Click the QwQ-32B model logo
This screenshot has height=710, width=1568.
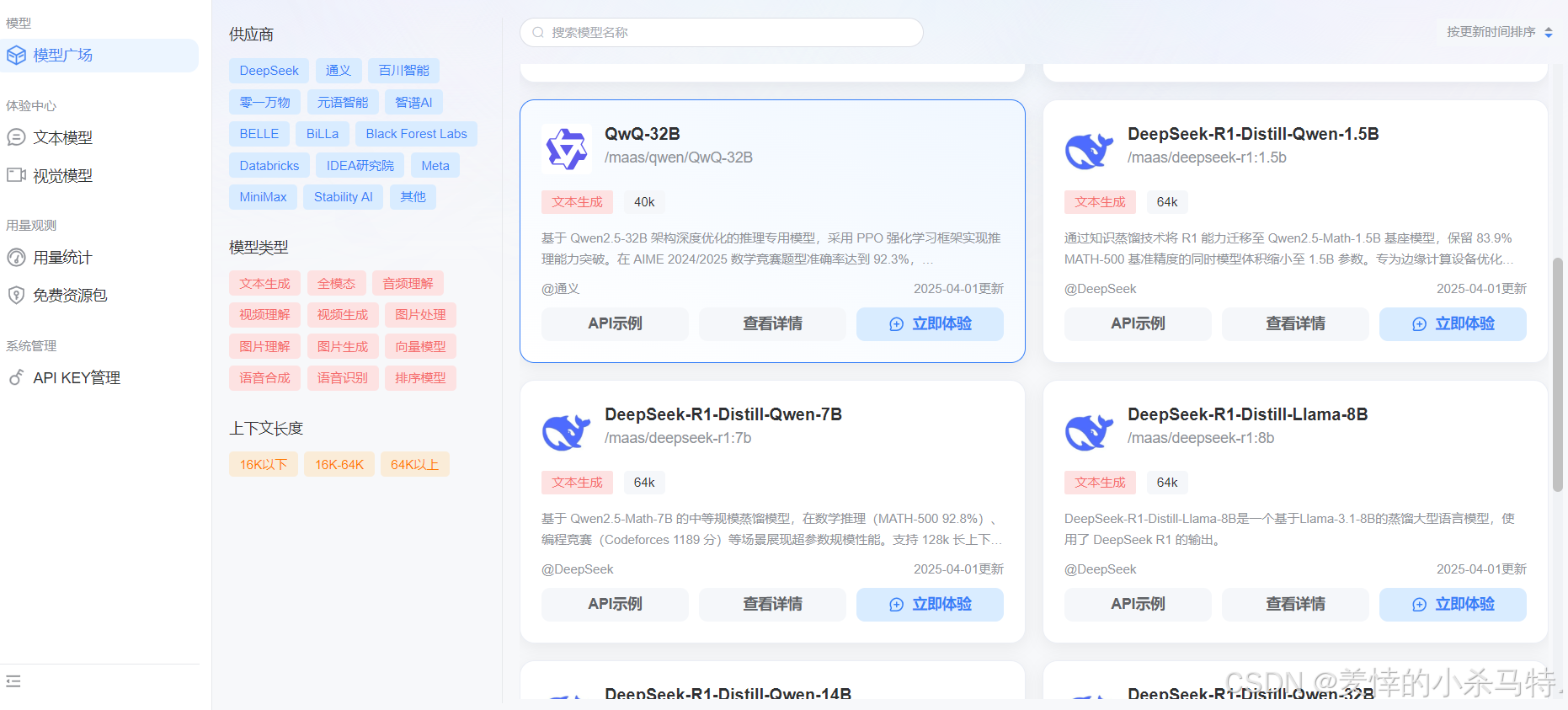click(566, 150)
